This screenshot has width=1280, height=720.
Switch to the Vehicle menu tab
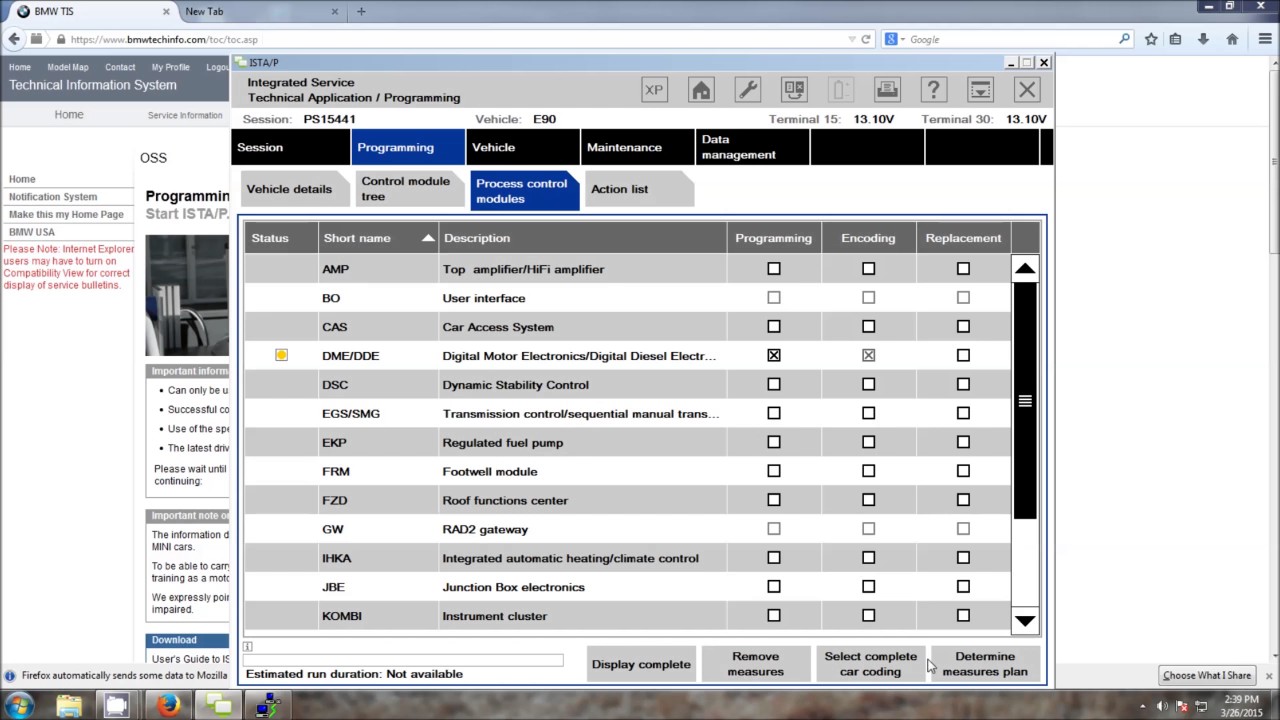click(x=522, y=147)
